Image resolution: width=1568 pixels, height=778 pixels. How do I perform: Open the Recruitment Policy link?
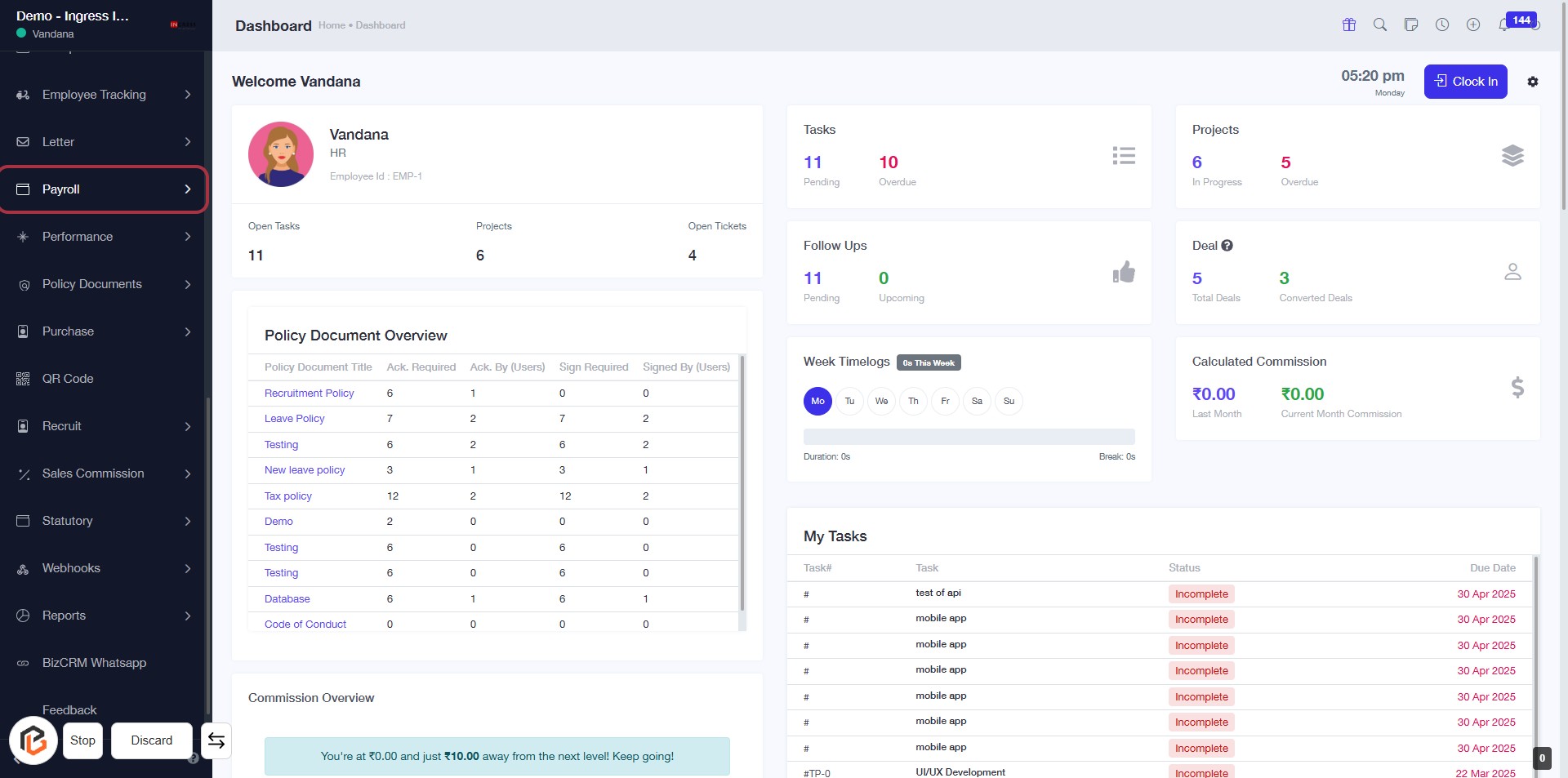click(x=309, y=393)
